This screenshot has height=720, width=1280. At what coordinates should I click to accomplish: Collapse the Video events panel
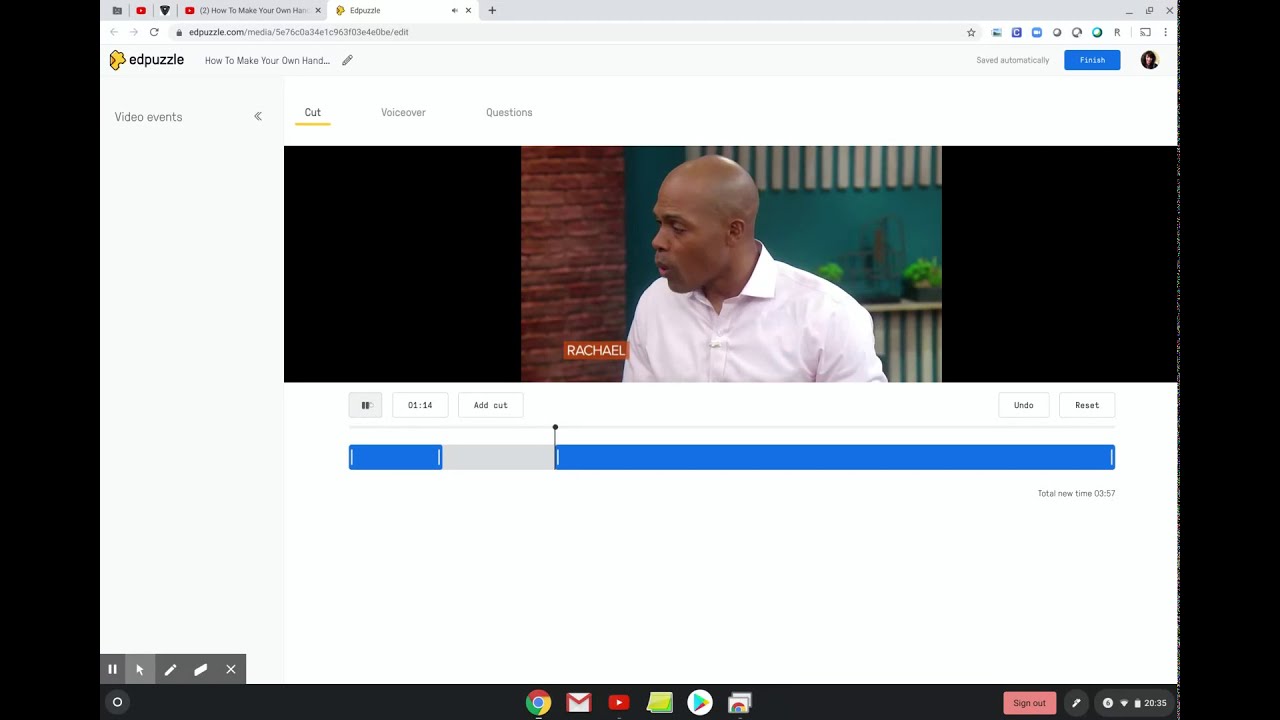click(258, 117)
